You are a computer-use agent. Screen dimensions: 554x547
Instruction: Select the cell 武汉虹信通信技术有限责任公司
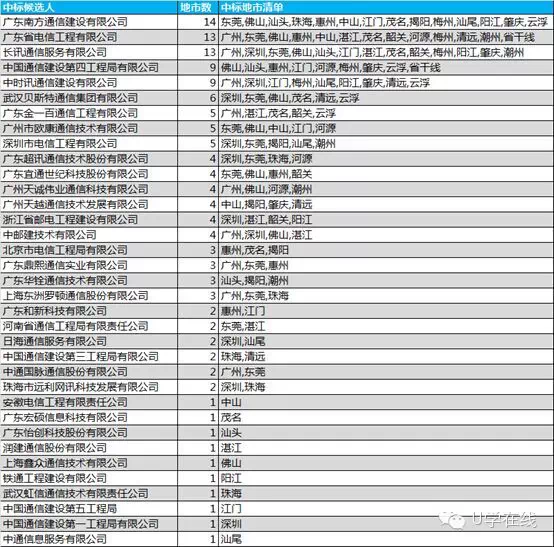tap(89, 493)
